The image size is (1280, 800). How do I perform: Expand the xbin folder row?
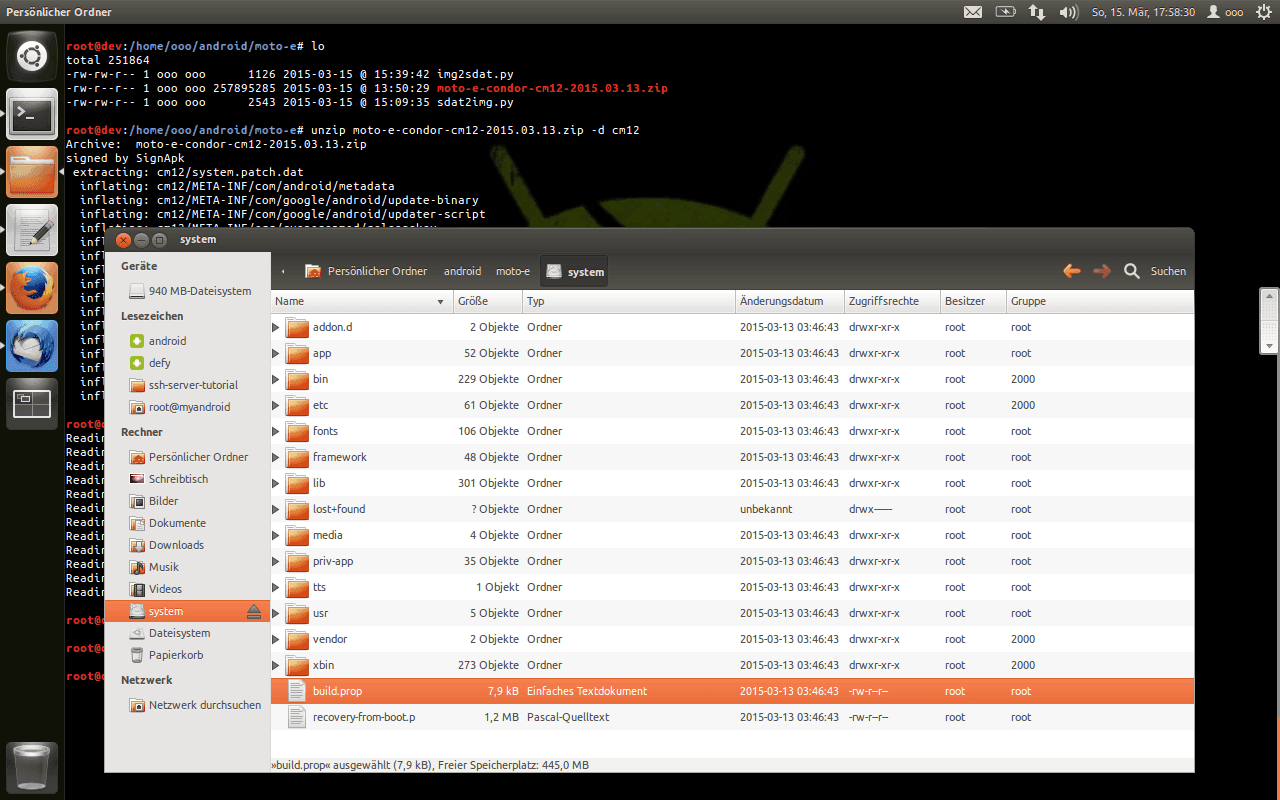pyautogui.click(x=277, y=665)
